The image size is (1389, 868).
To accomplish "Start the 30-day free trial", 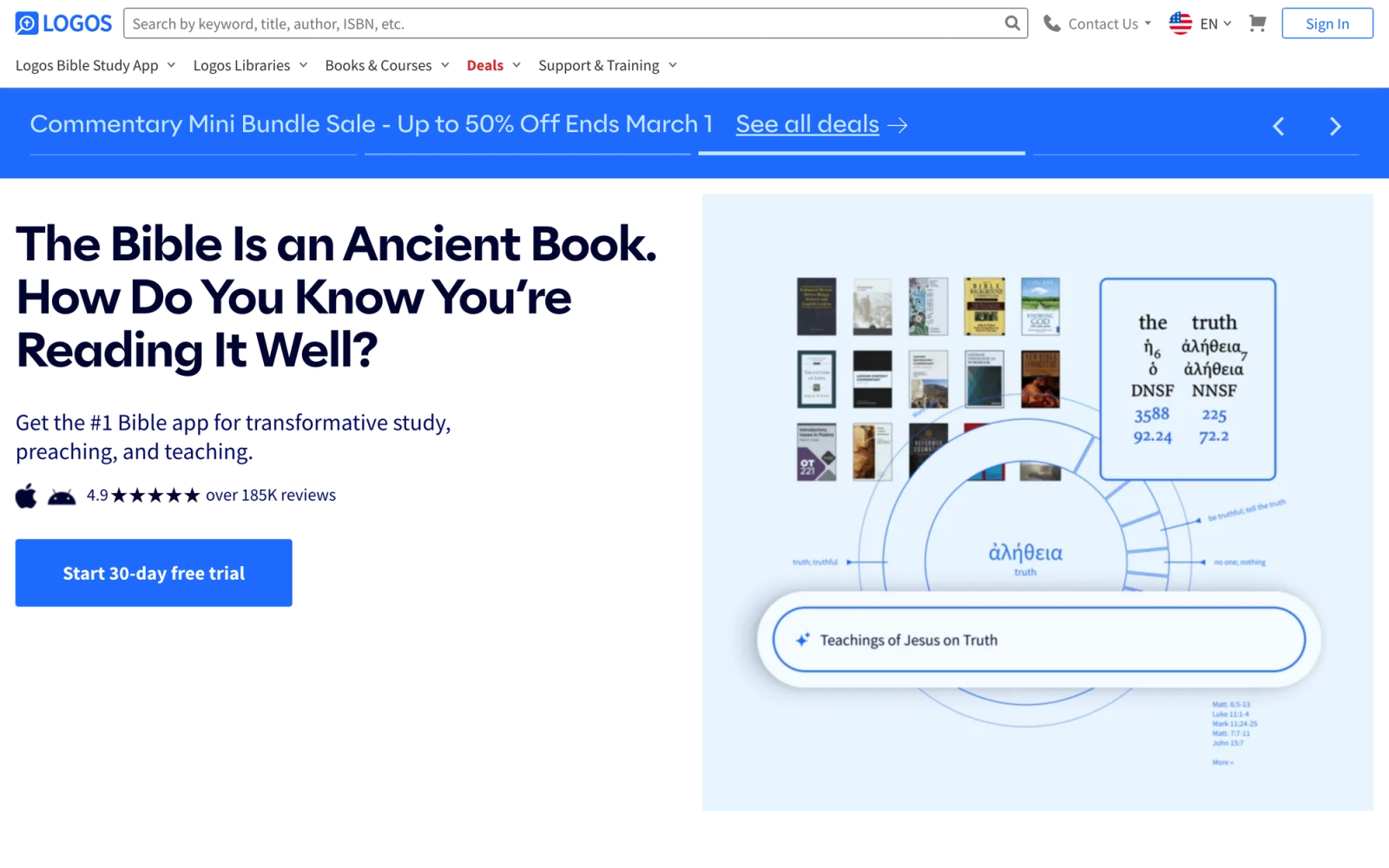I will pos(154,573).
